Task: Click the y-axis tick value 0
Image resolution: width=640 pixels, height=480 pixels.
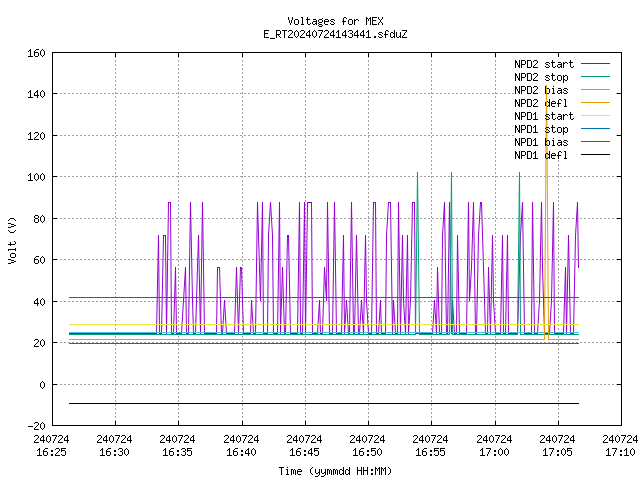Action: (x=42, y=384)
